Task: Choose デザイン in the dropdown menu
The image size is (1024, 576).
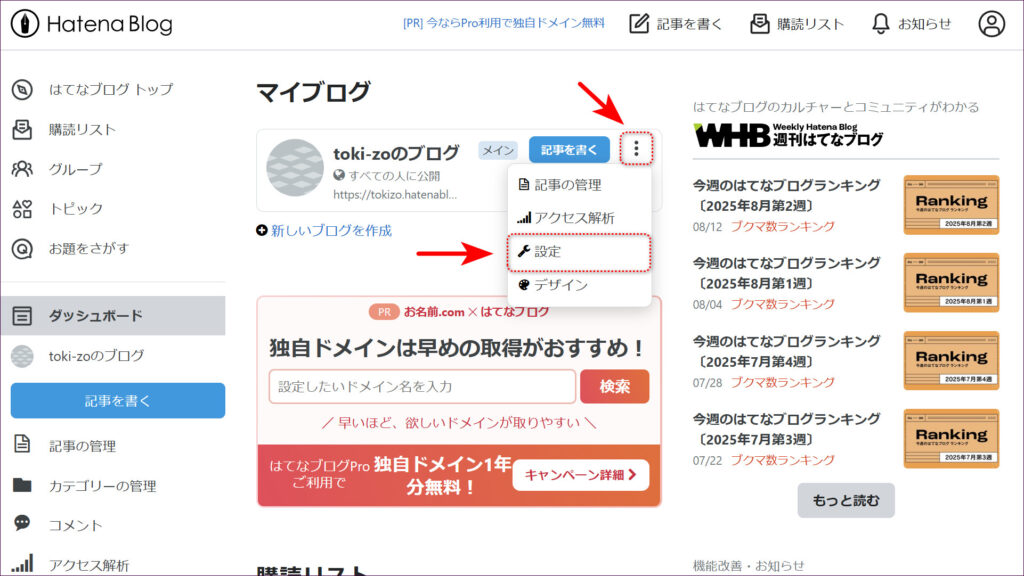Action: (x=560, y=285)
